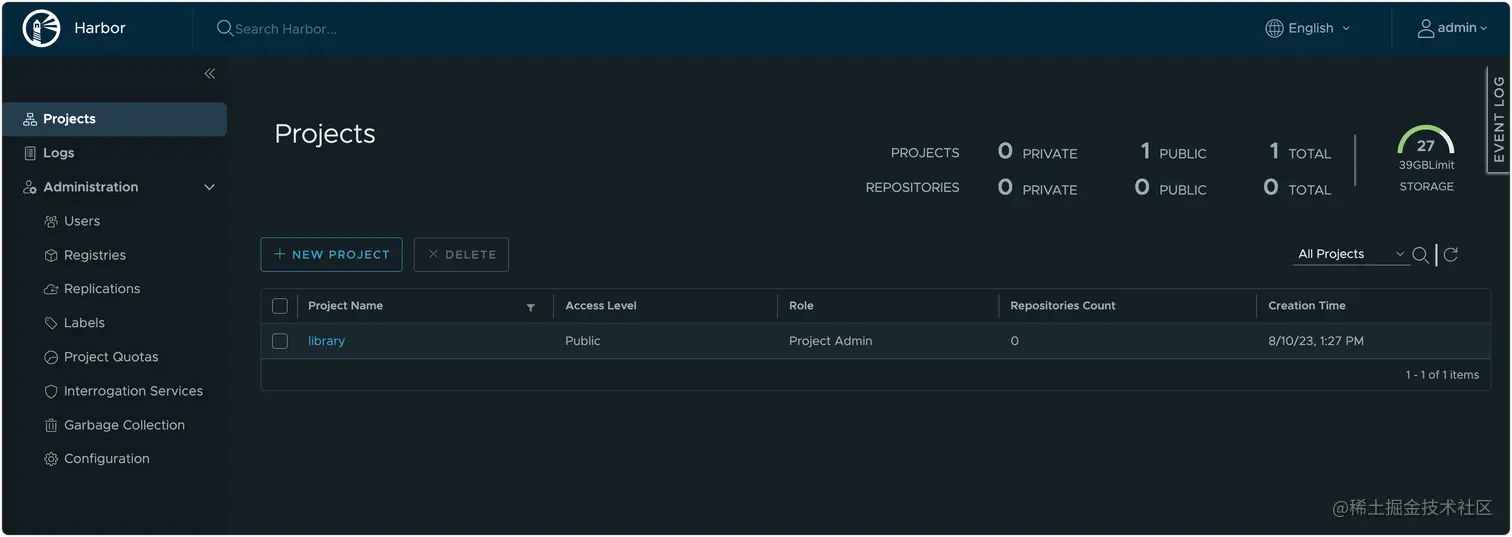
Task: Open Interrogation Services page
Action: click(x=133, y=391)
